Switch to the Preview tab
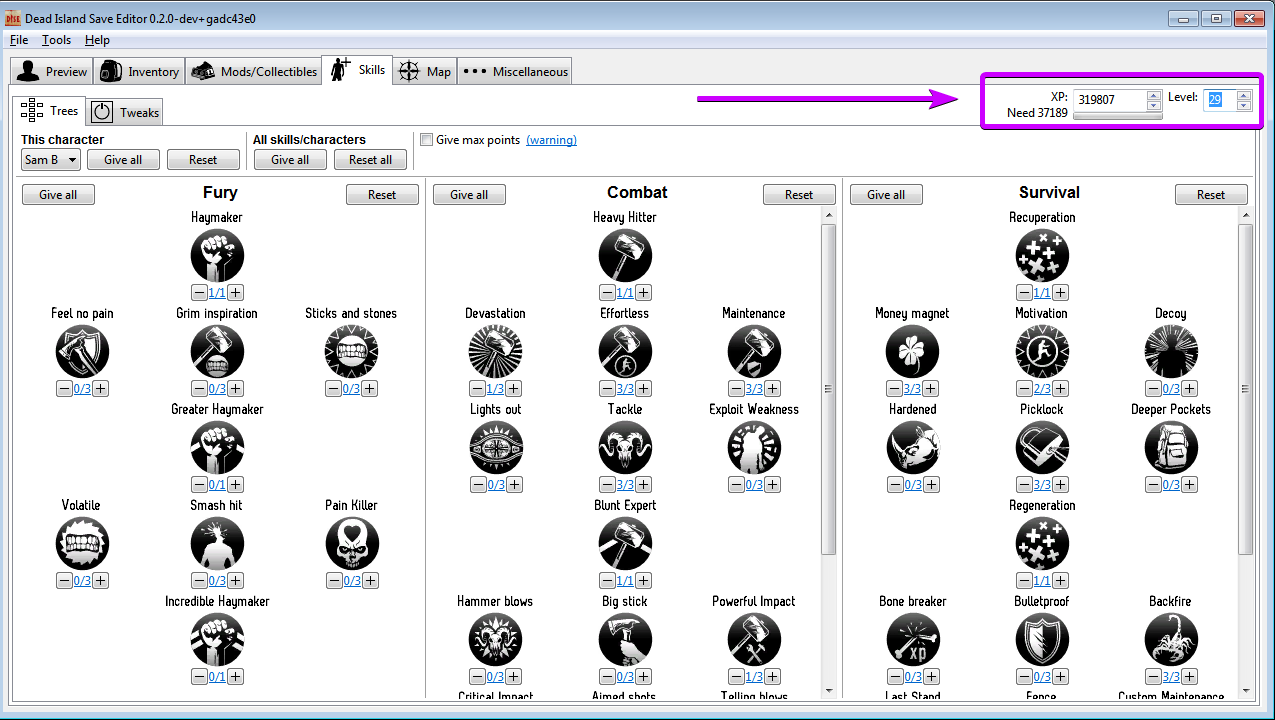 click(x=52, y=71)
